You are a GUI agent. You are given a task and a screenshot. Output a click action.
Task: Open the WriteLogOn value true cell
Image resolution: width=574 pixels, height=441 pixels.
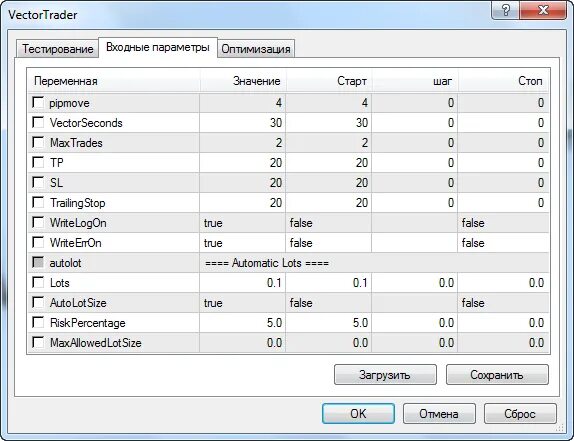click(243, 223)
